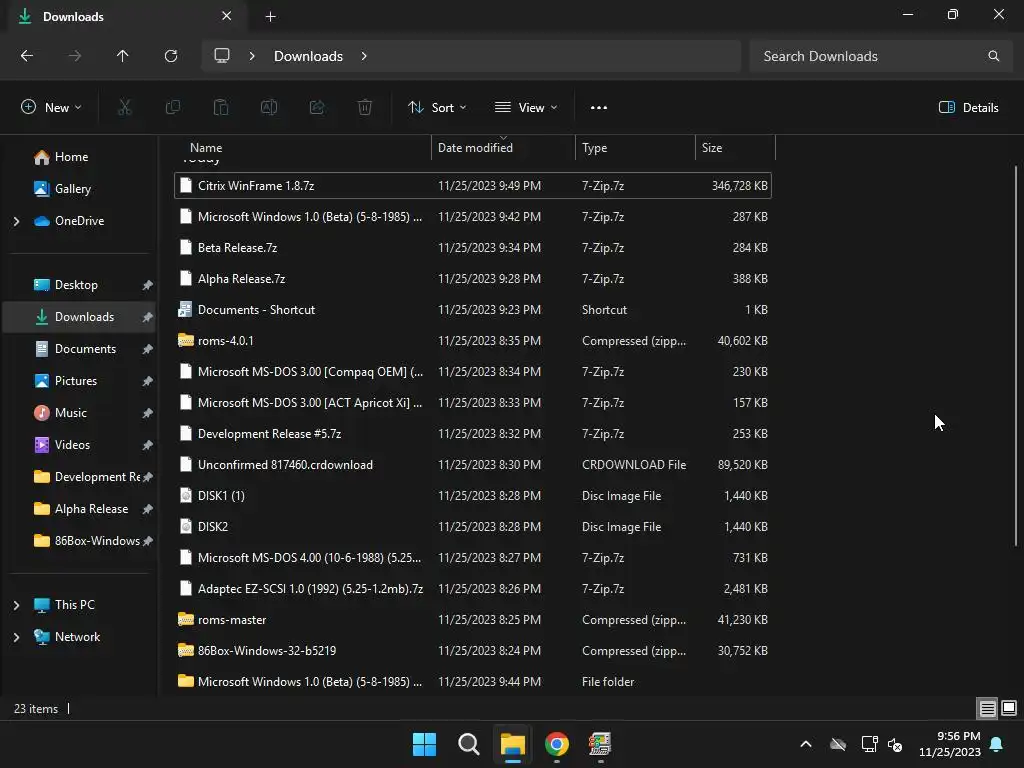This screenshot has height=768, width=1024.
Task: Select Adaptec EZ-SCSI 1.0 archive
Action: [473, 588]
